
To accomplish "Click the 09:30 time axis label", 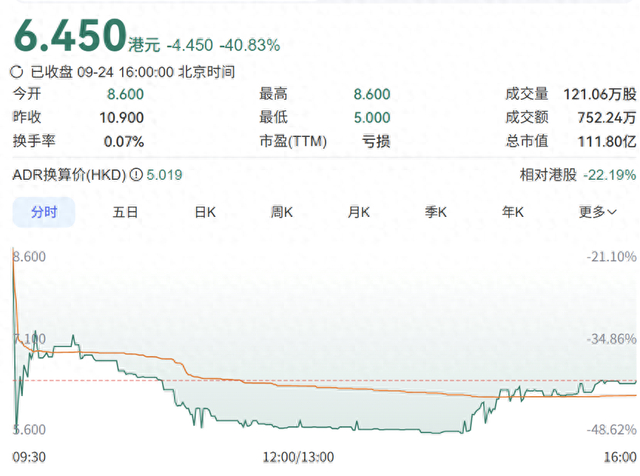I will pyautogui.click(x=29, y=457).
